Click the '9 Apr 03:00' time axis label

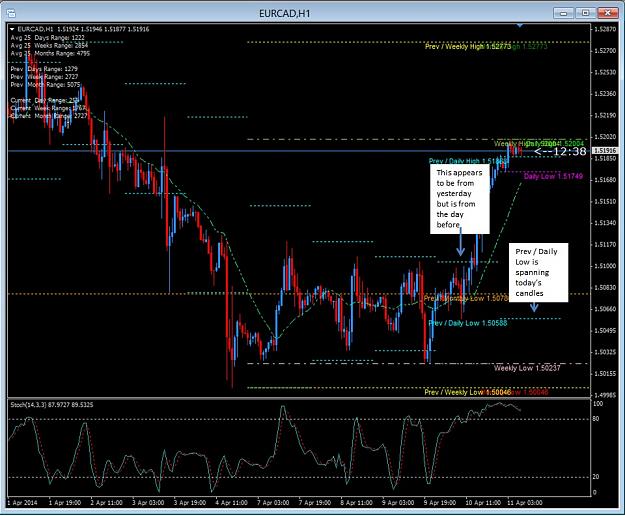pos(398,503)
